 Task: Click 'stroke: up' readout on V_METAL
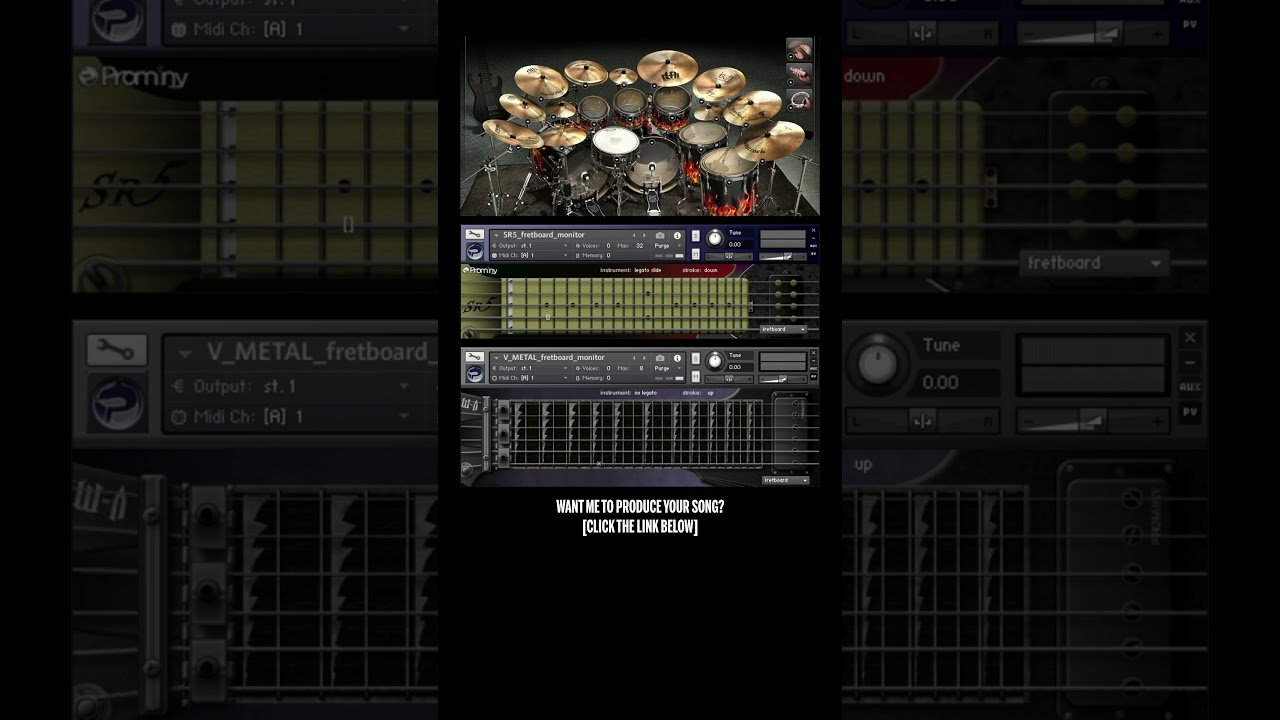point(698,393)
